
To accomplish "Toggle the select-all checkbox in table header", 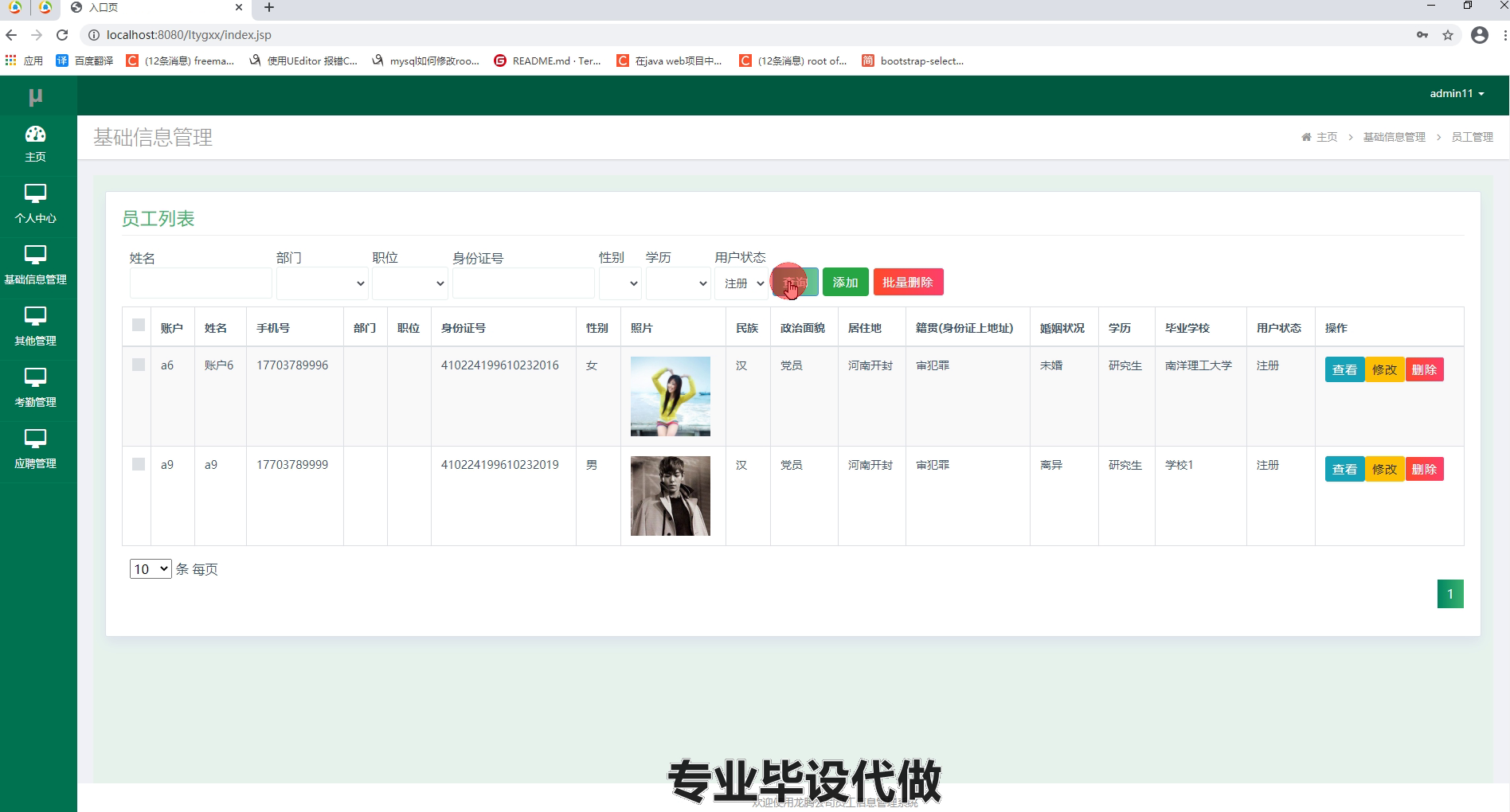I will coord(139,325).
